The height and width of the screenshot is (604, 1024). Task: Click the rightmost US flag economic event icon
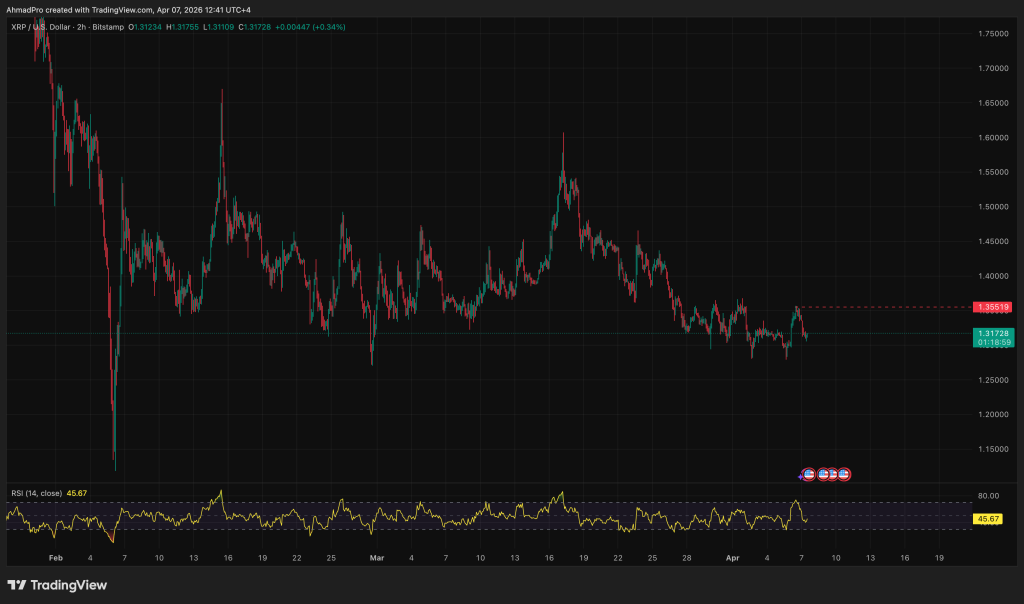click(844, 474)
